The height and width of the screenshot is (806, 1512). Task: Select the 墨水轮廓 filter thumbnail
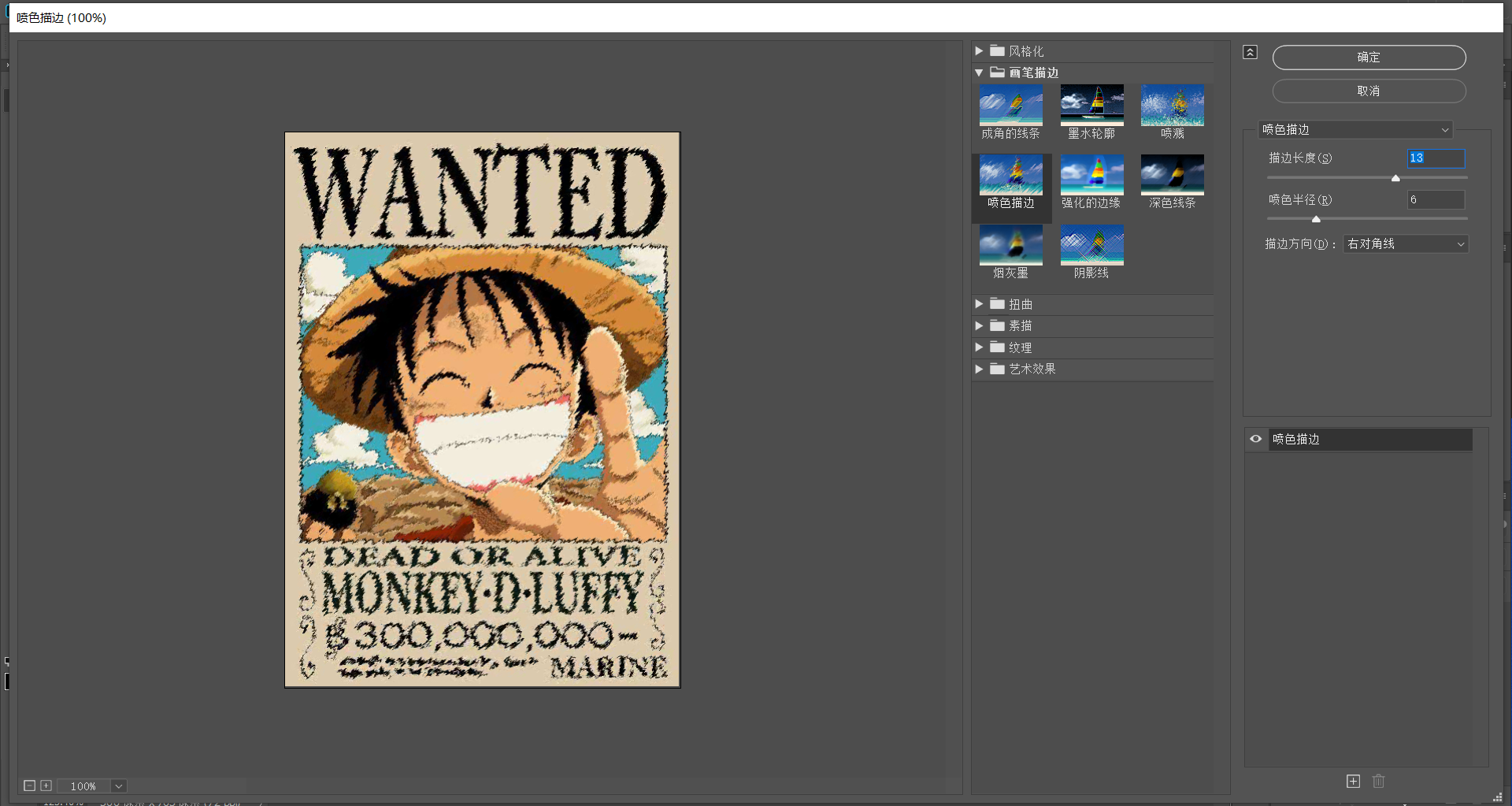[1091, 105]
